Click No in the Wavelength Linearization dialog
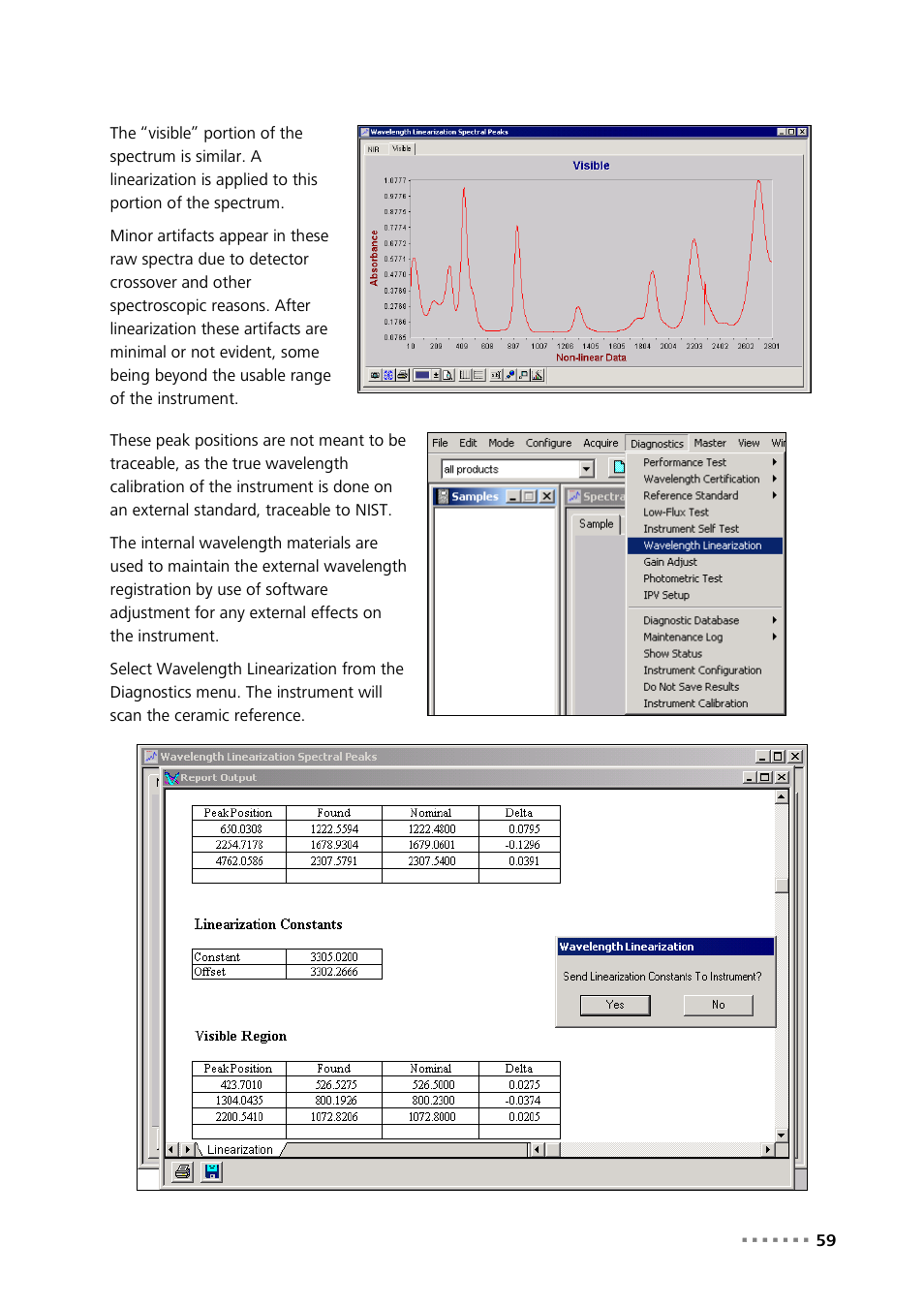The height and width of the screenshot is (1308, 924). tap(718, 1005)
